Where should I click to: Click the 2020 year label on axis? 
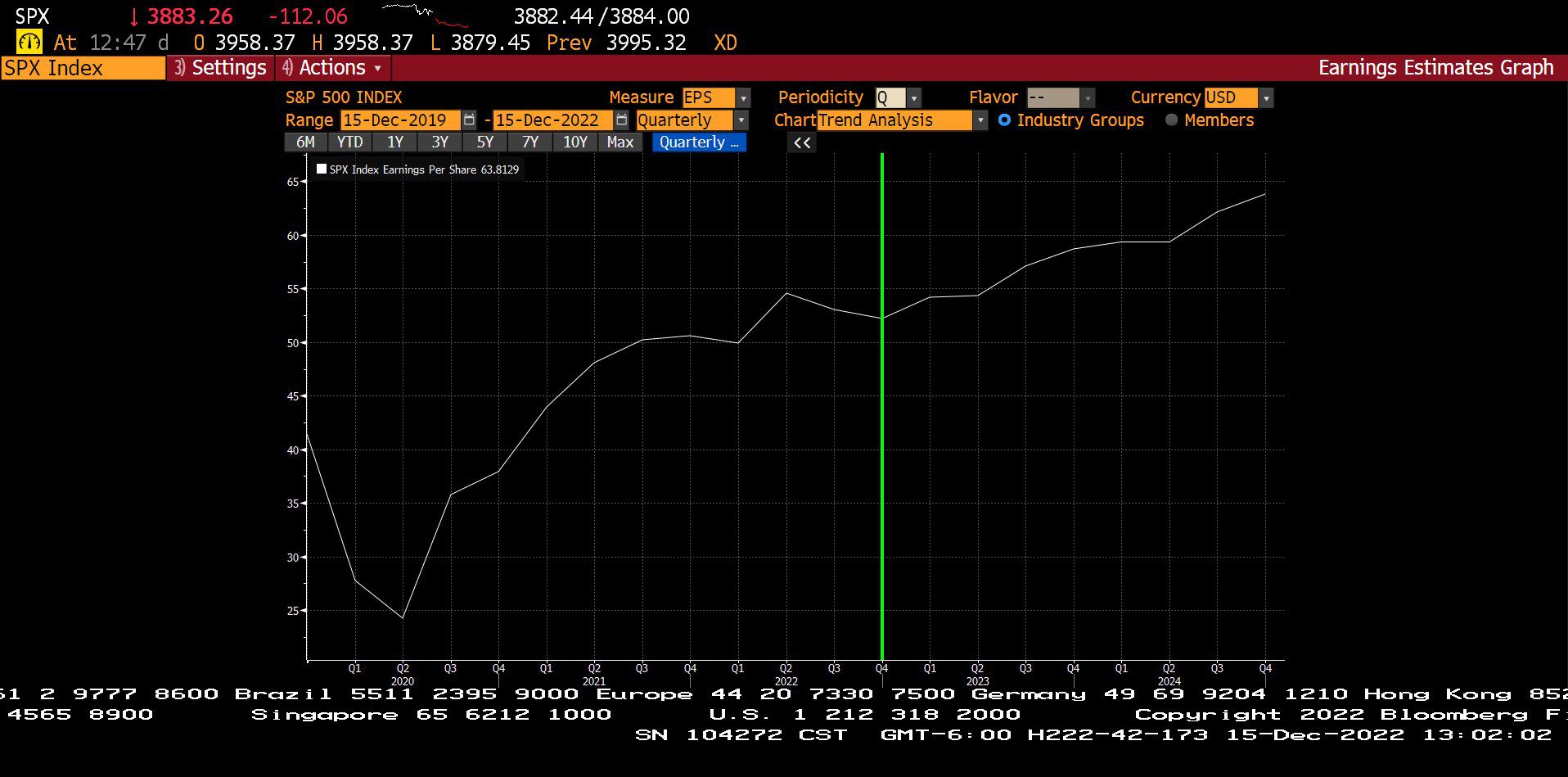pyautogui.click(x=402, y=681)
